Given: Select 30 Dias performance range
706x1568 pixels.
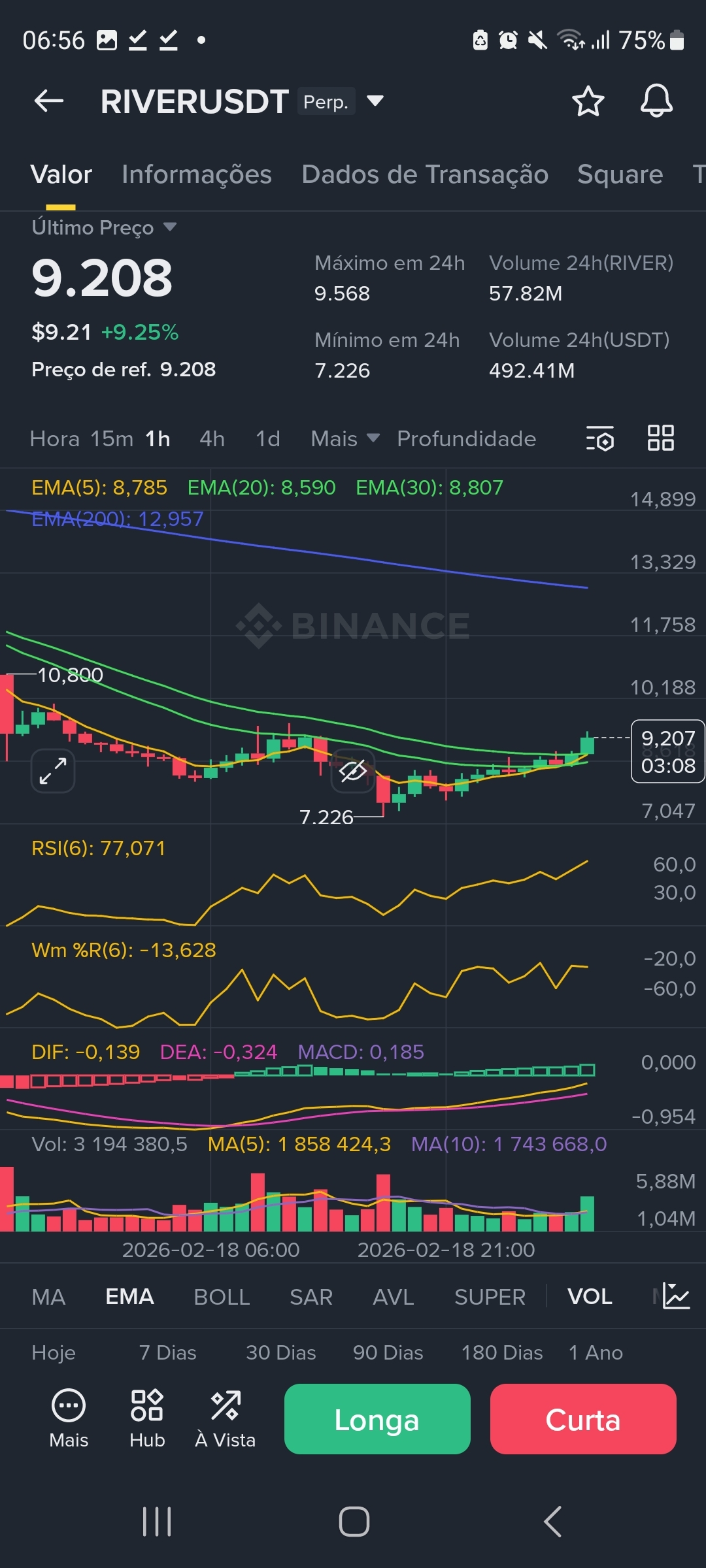Looking at the screenshot, I should point(281,1352).
